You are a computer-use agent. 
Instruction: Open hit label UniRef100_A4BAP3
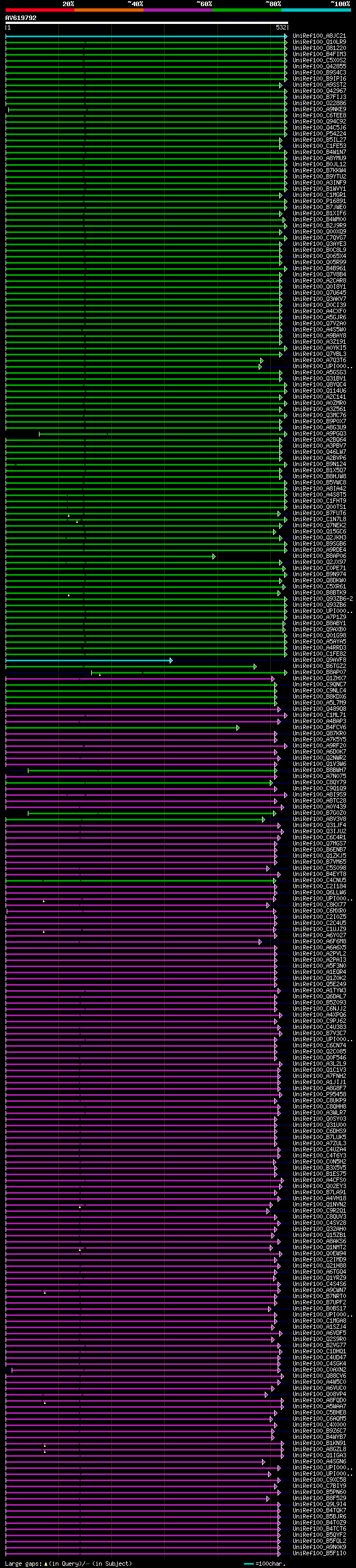[x=319, y=722]
